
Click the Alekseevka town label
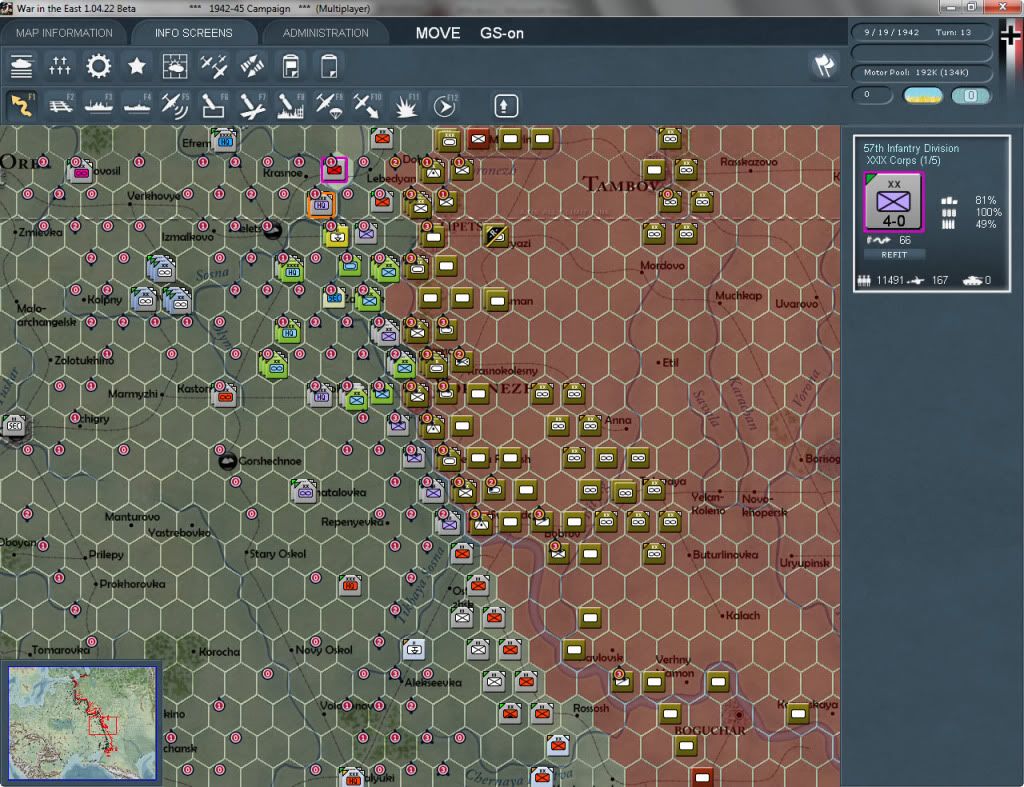click(x=433, y=683)
